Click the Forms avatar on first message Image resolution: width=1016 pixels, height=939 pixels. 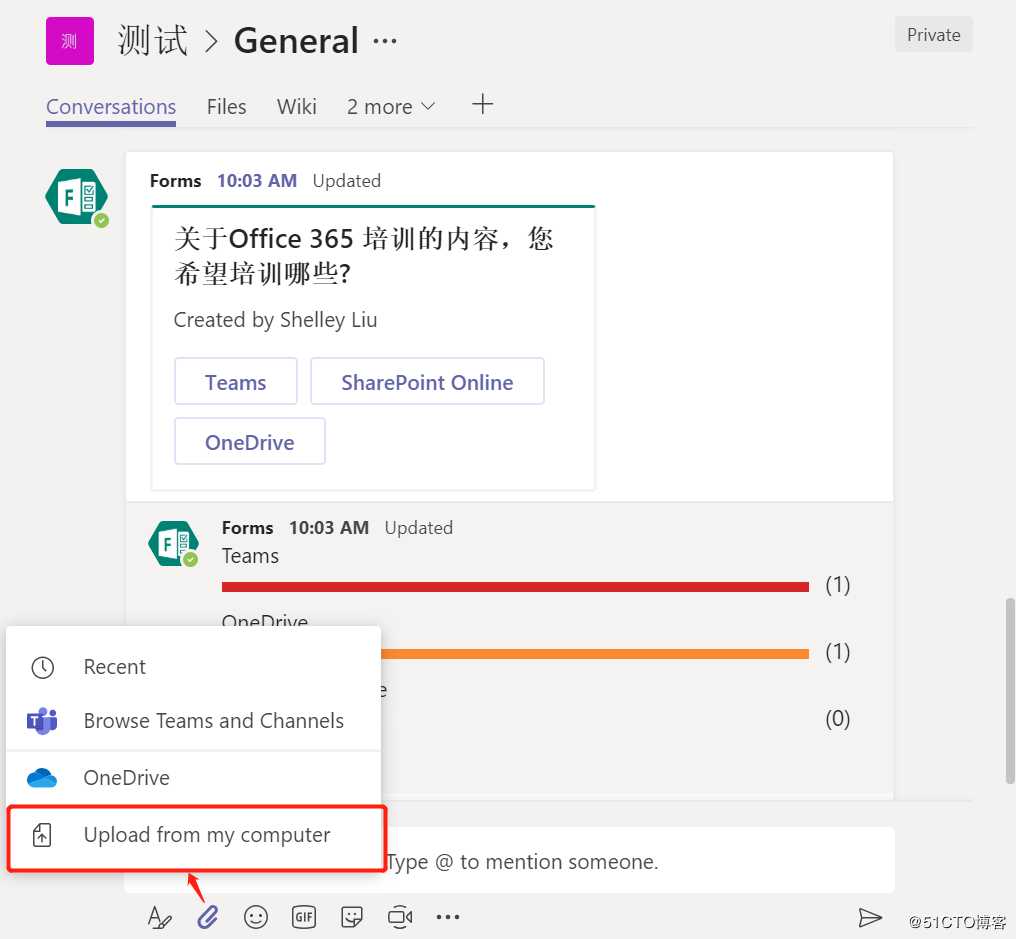point(77,197)
